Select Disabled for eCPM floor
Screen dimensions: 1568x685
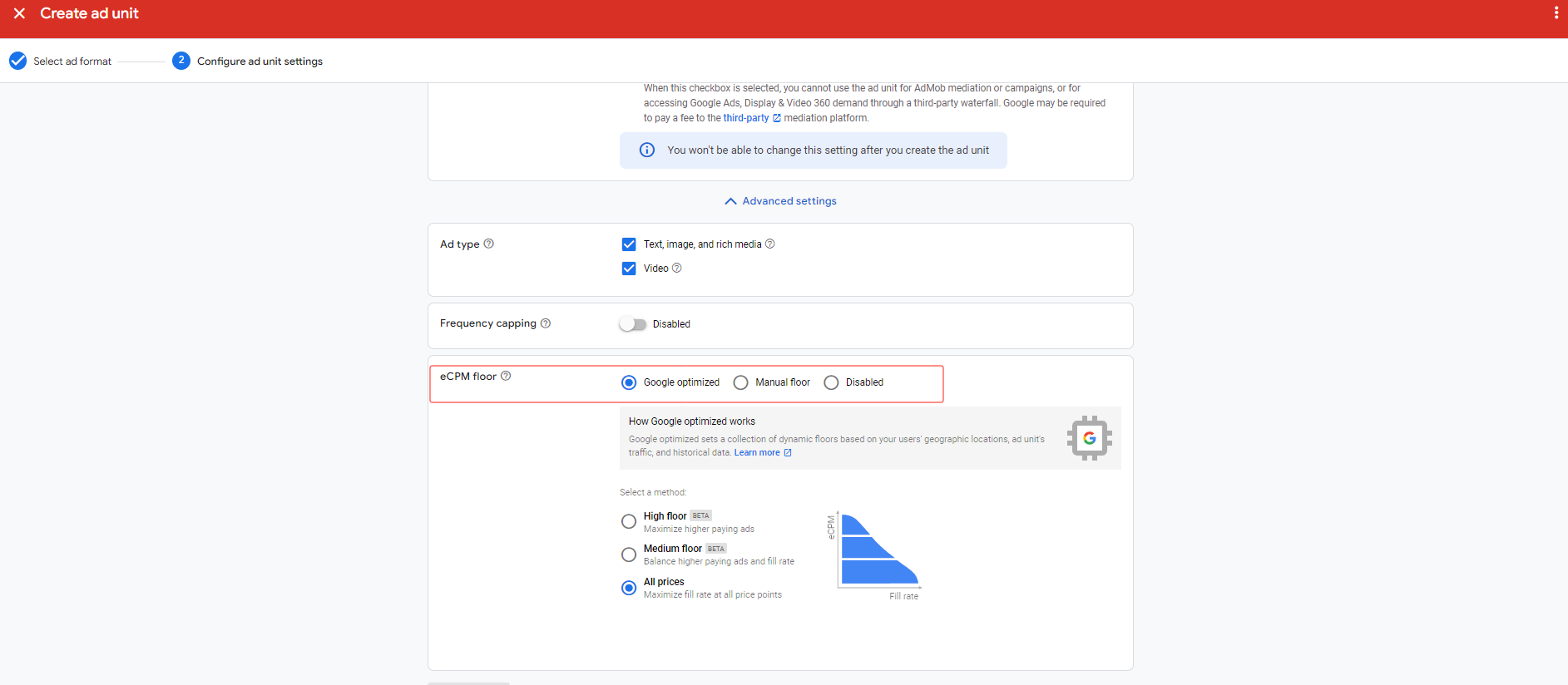coord(831,382)
